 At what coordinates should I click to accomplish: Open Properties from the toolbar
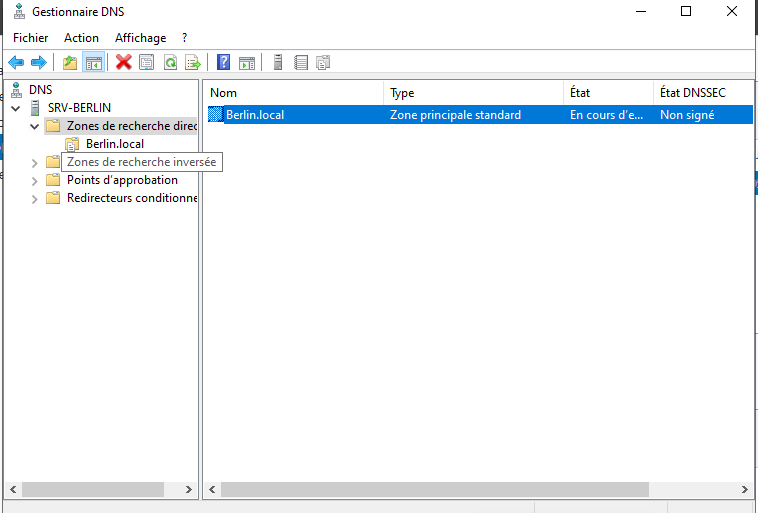[147, 62]
